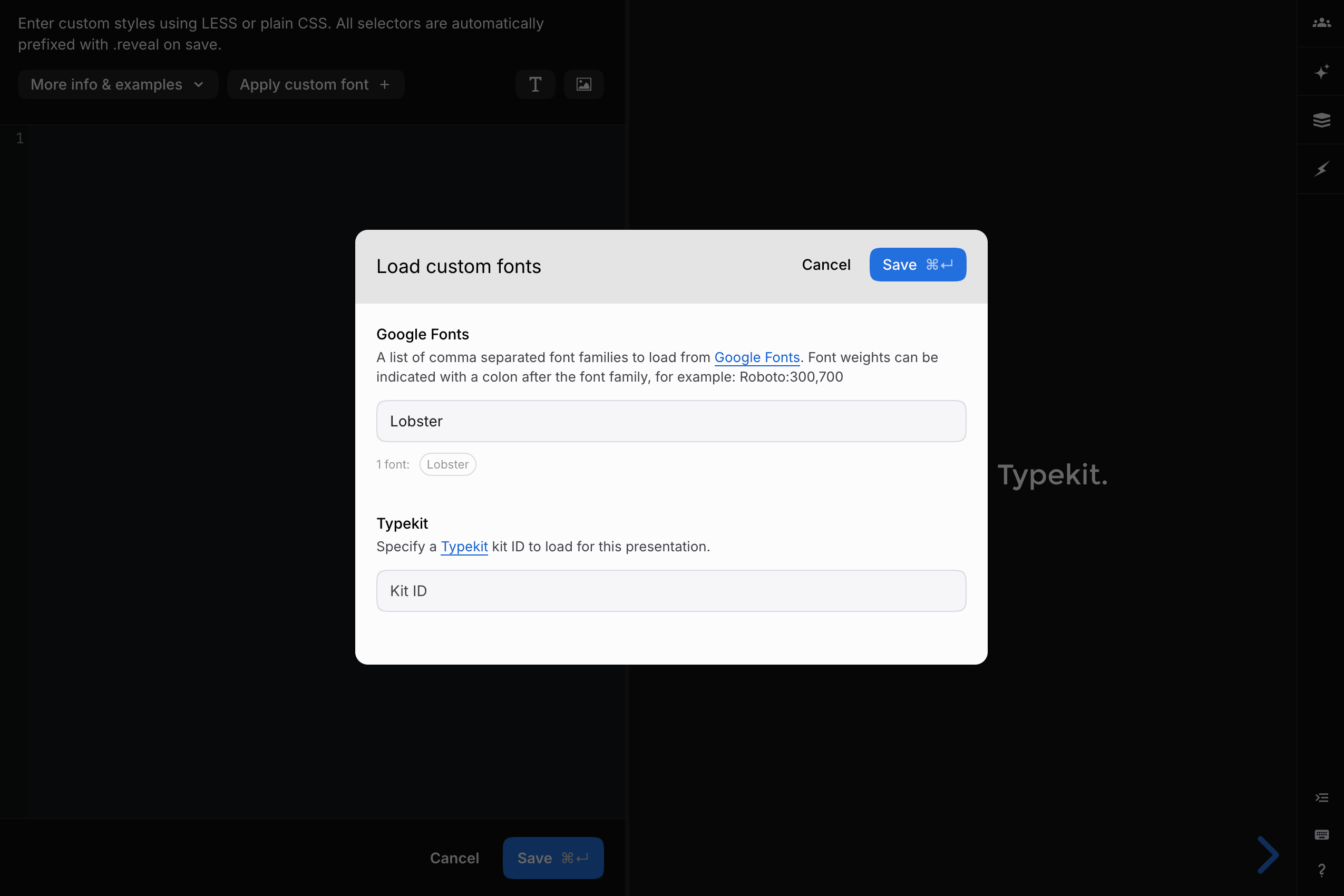Click the text T icon in the CSS editor

[x=535, y=84]
